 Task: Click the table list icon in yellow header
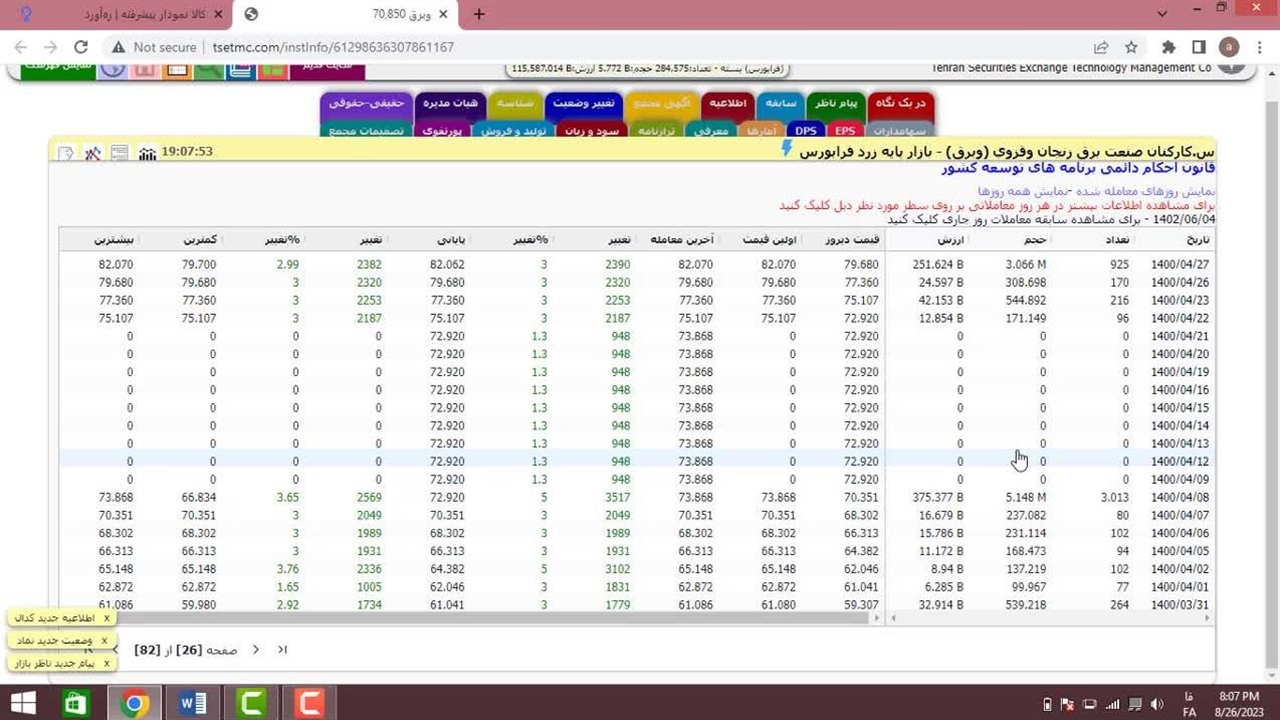point(120,153)
